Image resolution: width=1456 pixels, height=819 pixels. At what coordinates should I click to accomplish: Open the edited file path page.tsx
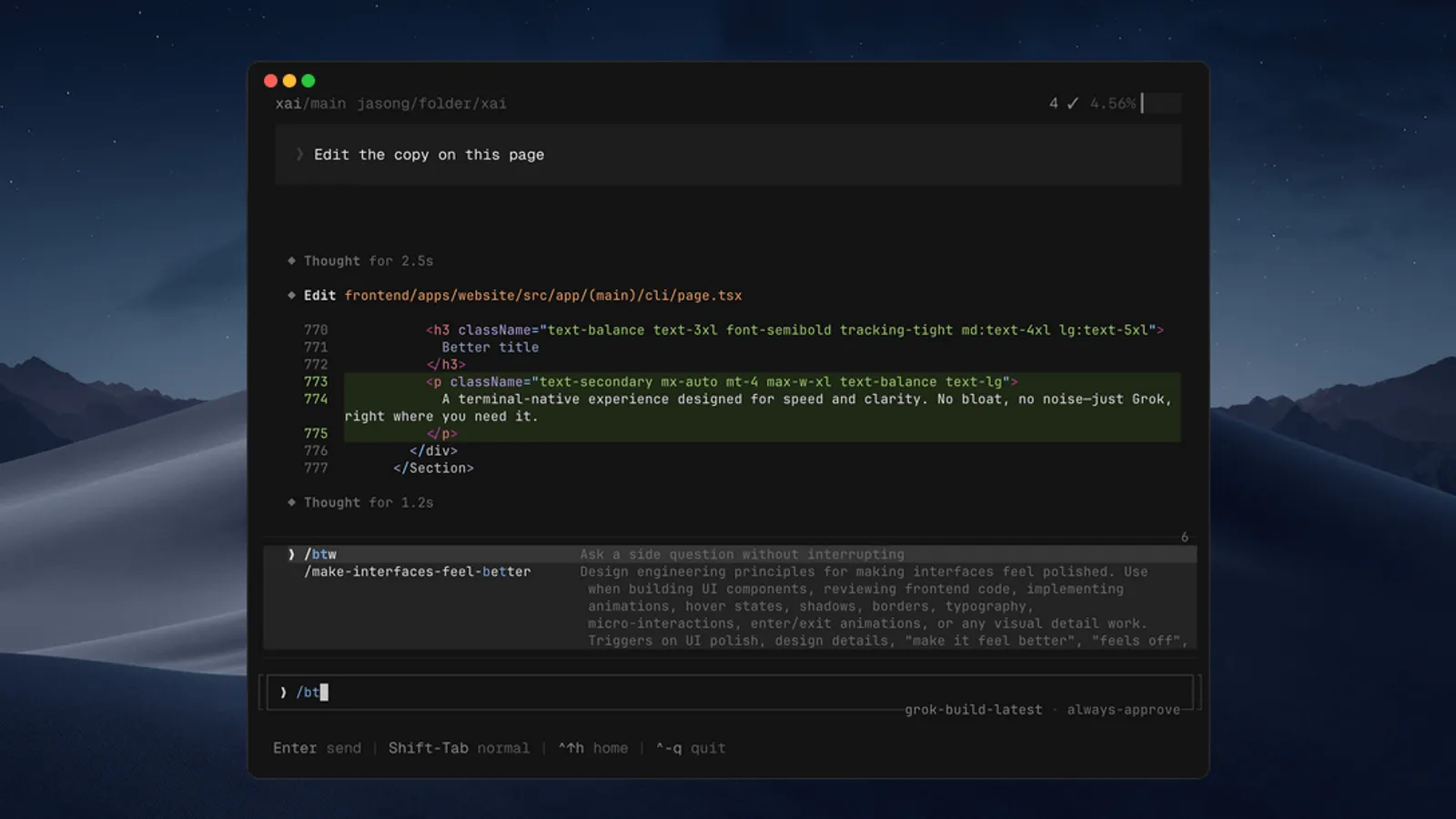tap(542, 296)
